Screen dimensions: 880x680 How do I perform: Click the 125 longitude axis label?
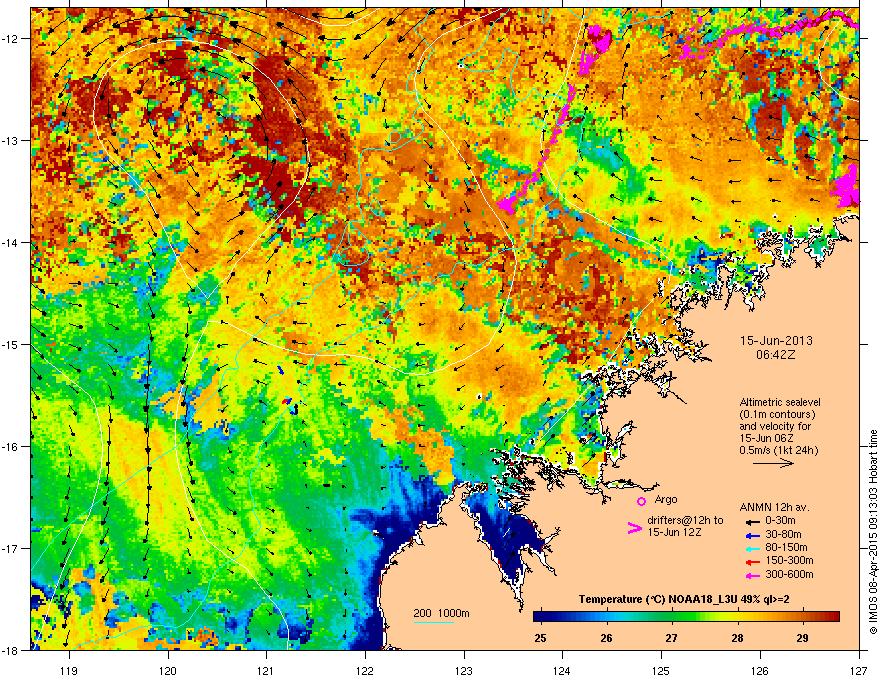click(x=661, y=670)
